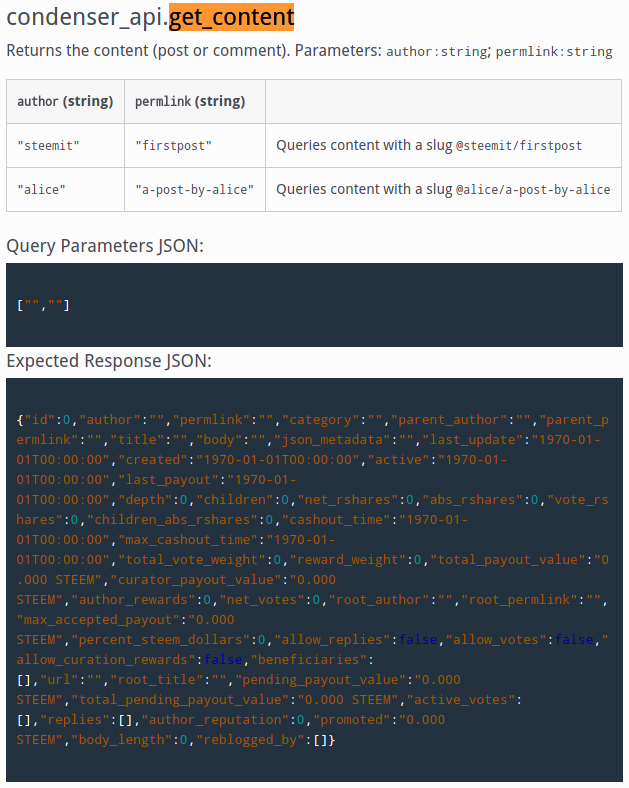
Task: Click the "a-post-by-alice" table cell
Action: coord(195,189)
